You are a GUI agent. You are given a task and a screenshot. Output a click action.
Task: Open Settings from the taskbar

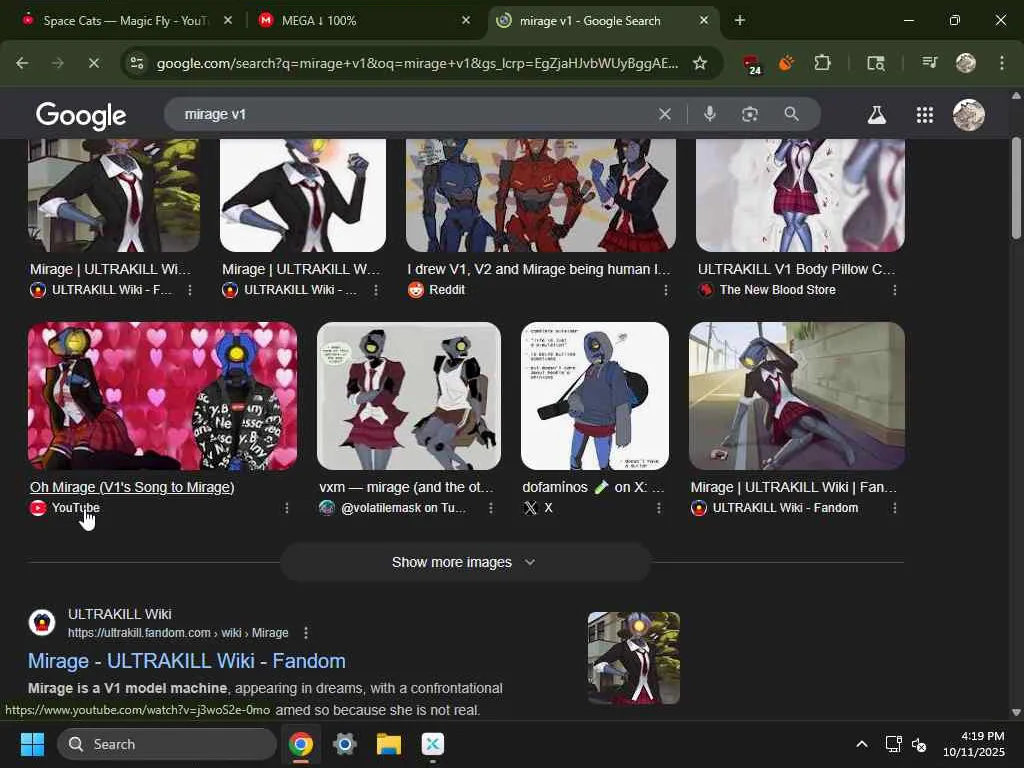[x=345, y=744]
